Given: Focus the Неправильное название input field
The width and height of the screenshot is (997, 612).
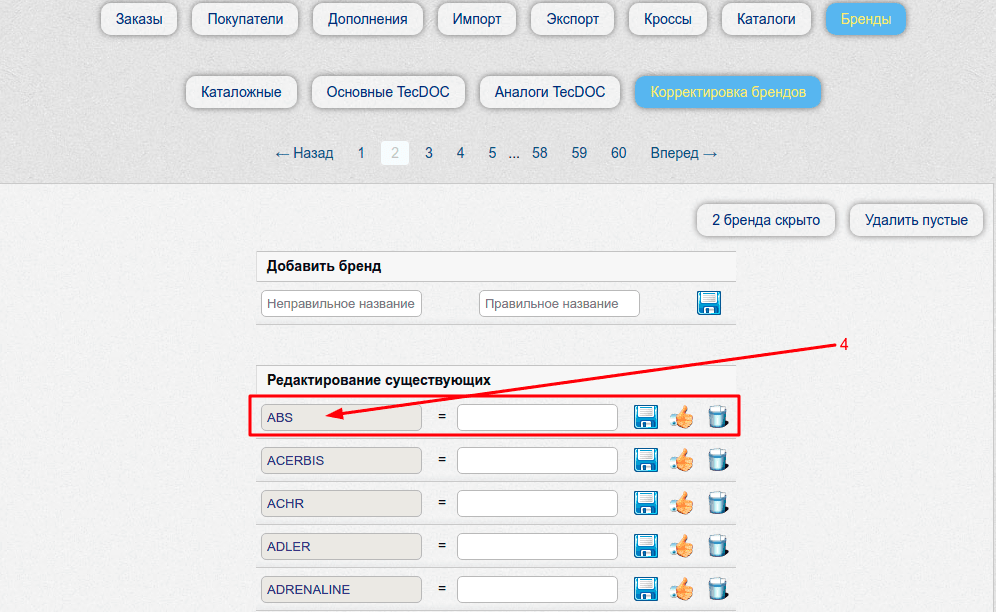Looking at the screenshot, I should pos(341,304).
